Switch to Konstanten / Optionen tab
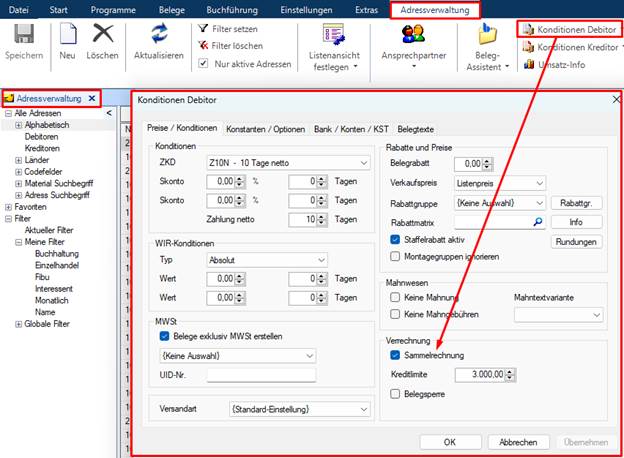This screenshot has width=624, height=458. point(265,129)
